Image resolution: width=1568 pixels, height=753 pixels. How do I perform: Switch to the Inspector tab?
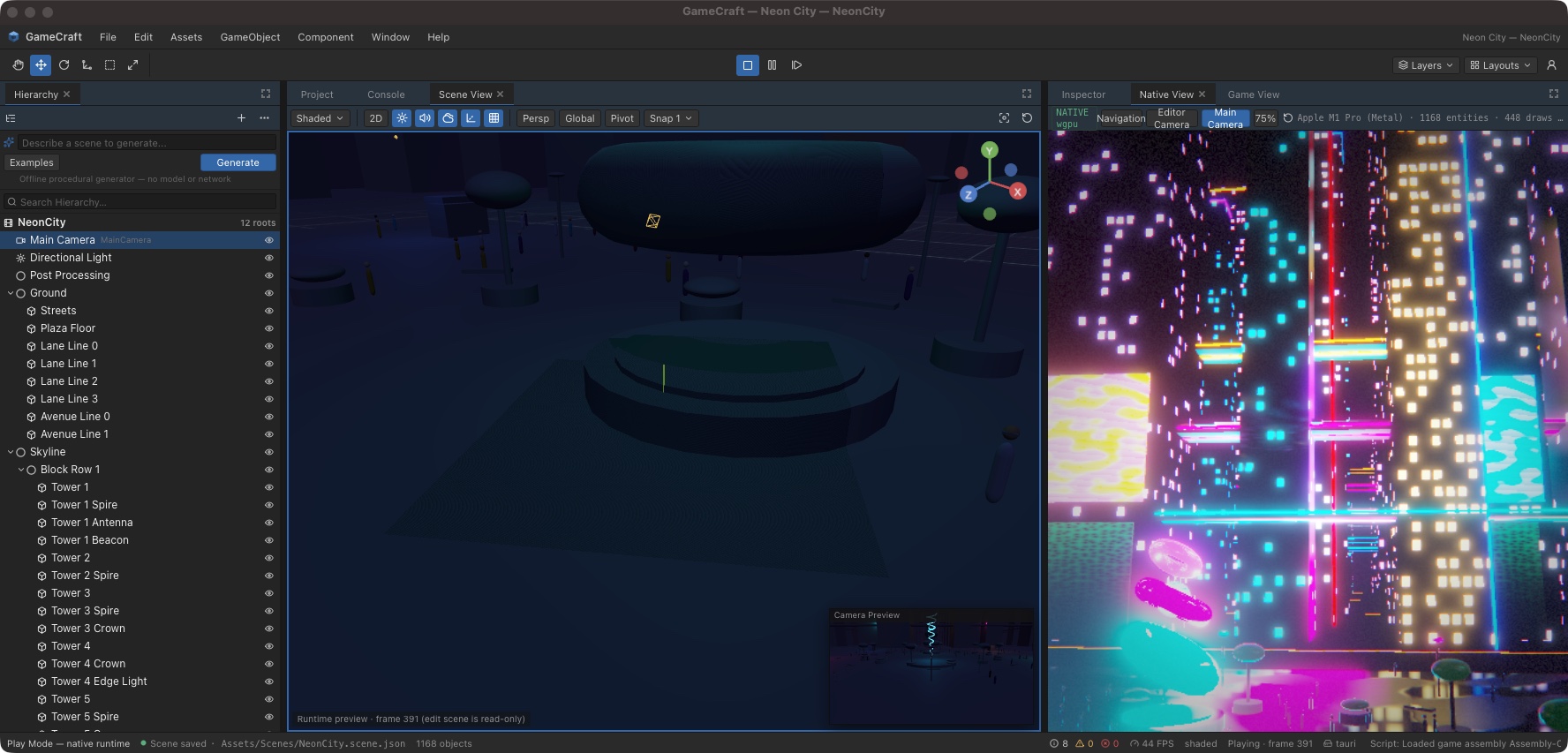pos(1083,94)
